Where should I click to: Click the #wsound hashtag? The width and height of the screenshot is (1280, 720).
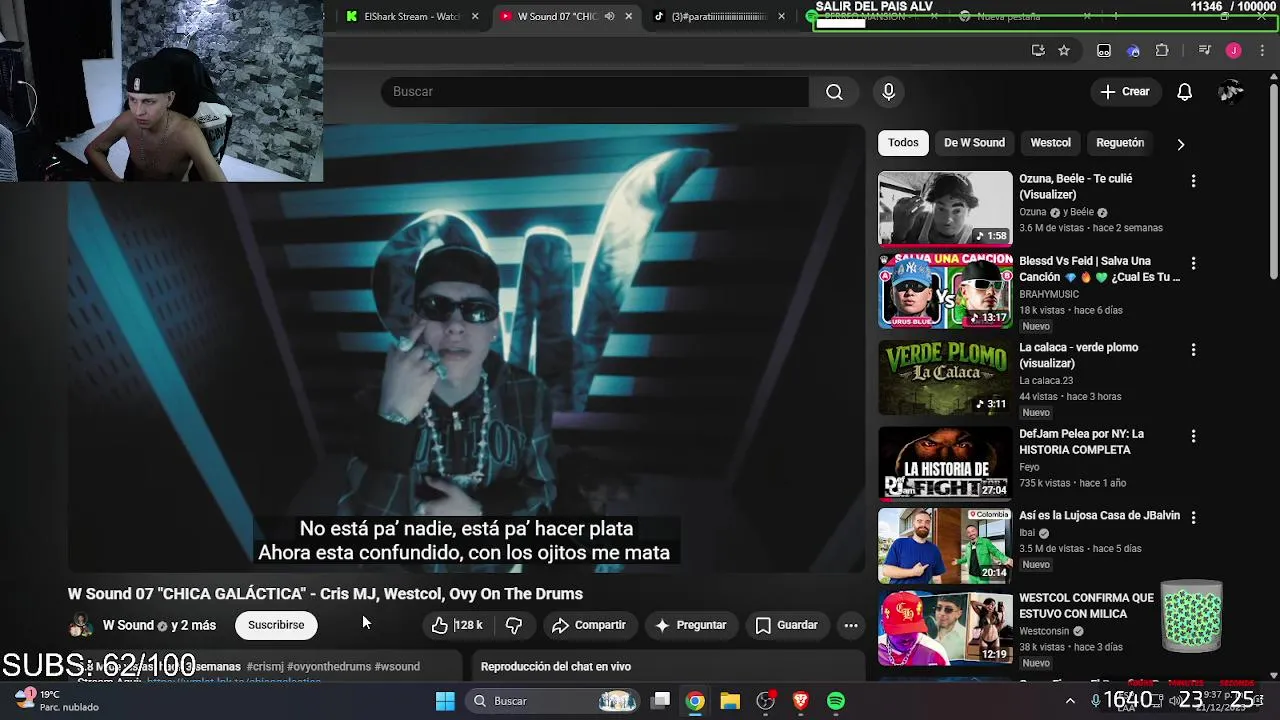coord(397,666)
